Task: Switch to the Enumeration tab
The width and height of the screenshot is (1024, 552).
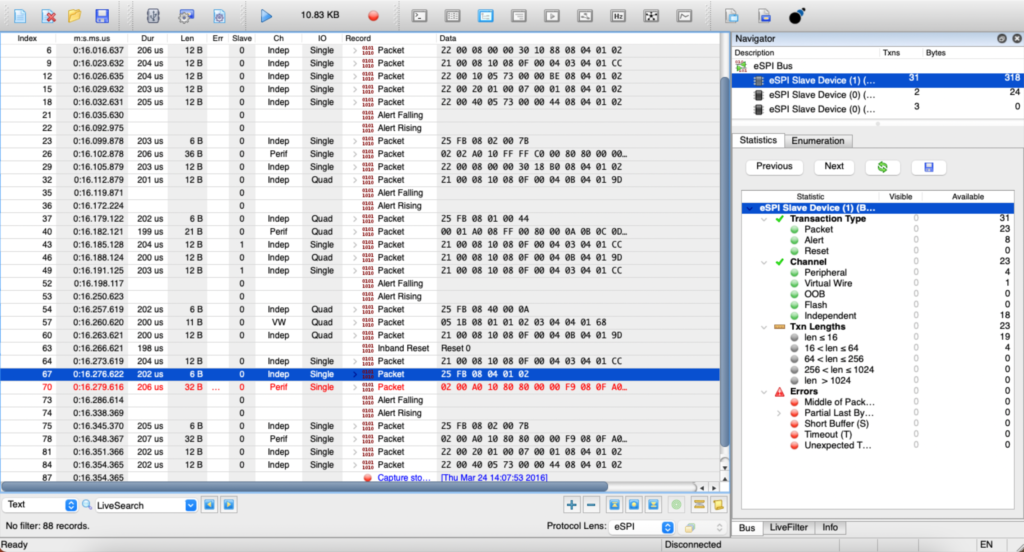Action: pos(818,141)
